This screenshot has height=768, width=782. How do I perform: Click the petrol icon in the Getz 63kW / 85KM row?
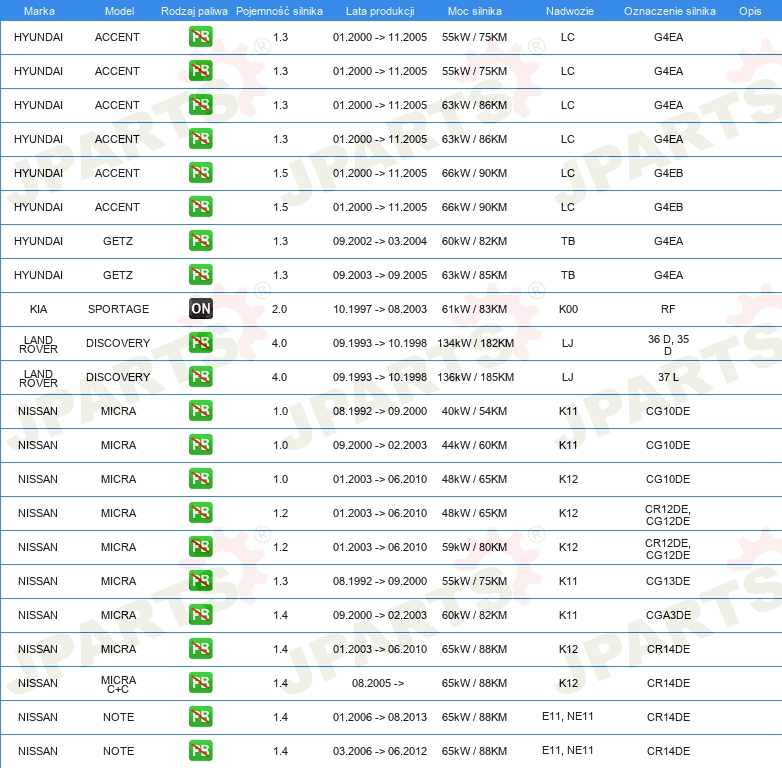click(x=200, y=274)
